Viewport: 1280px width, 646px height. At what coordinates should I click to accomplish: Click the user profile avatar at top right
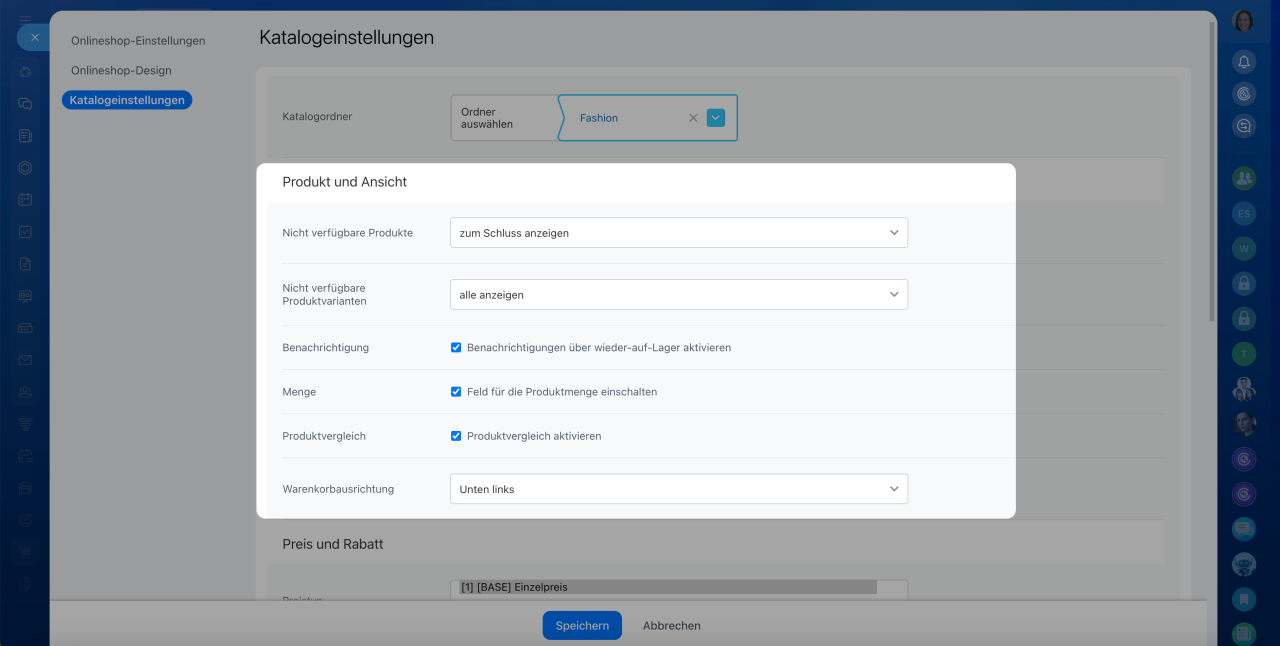point(1243,21)
